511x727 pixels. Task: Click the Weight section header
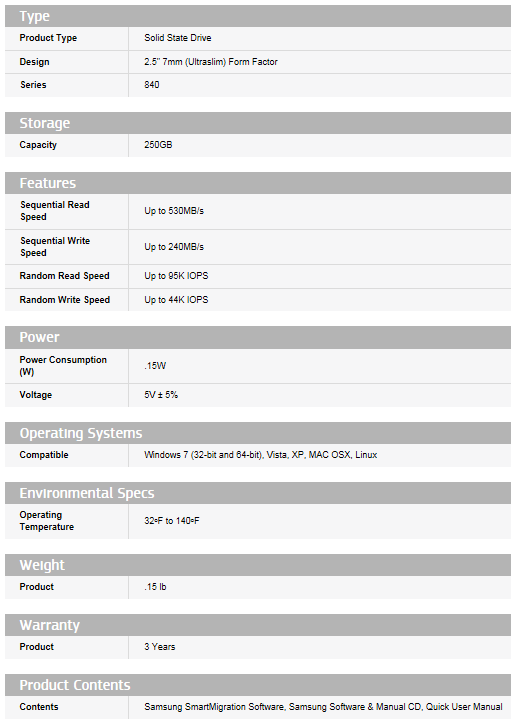click(x=258, y=565)
